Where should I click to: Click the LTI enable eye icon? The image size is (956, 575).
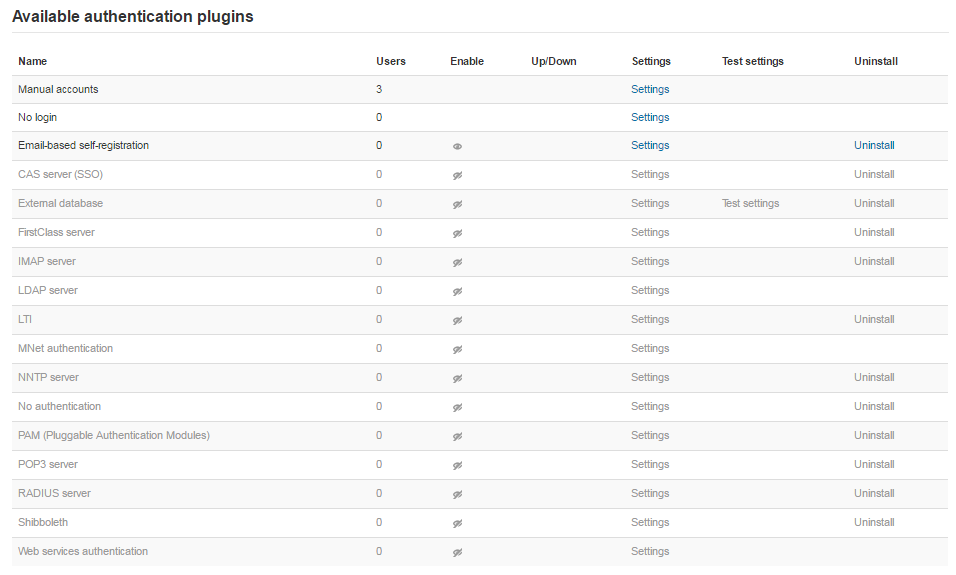coord(457,320)
